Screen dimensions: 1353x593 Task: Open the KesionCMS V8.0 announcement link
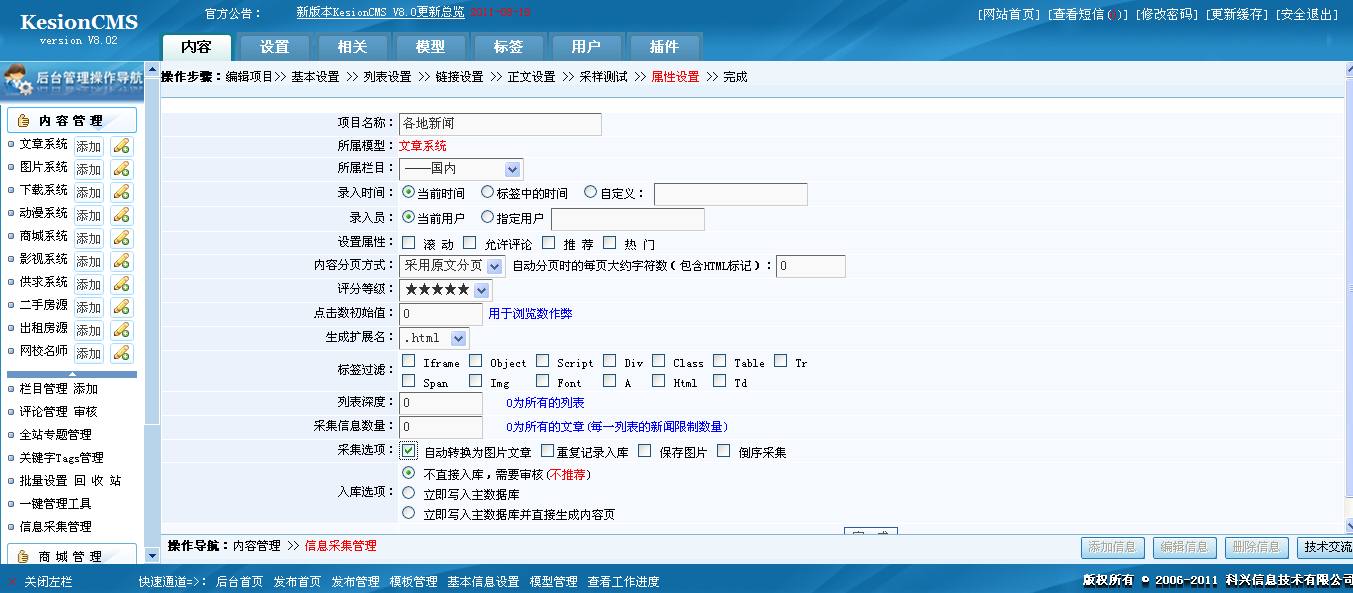tap(381, 12)
